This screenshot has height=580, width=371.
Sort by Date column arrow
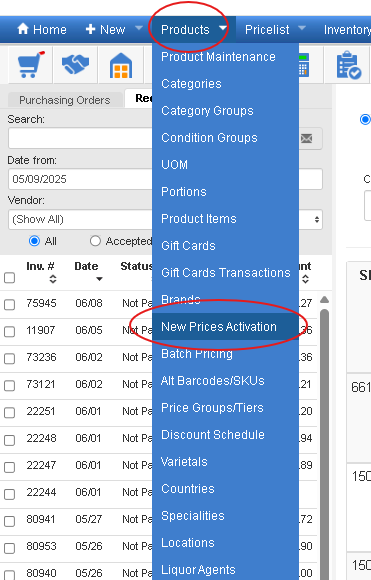coord(99,279)
